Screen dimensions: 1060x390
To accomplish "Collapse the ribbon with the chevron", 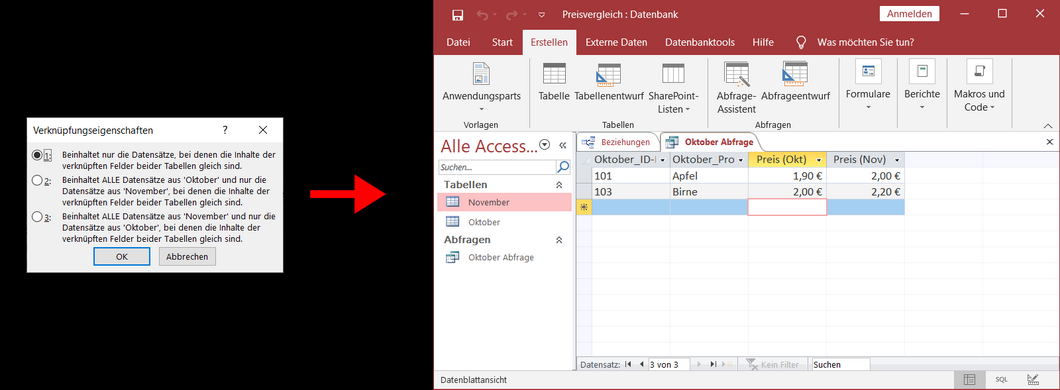I will click(x=1049, y=126).
